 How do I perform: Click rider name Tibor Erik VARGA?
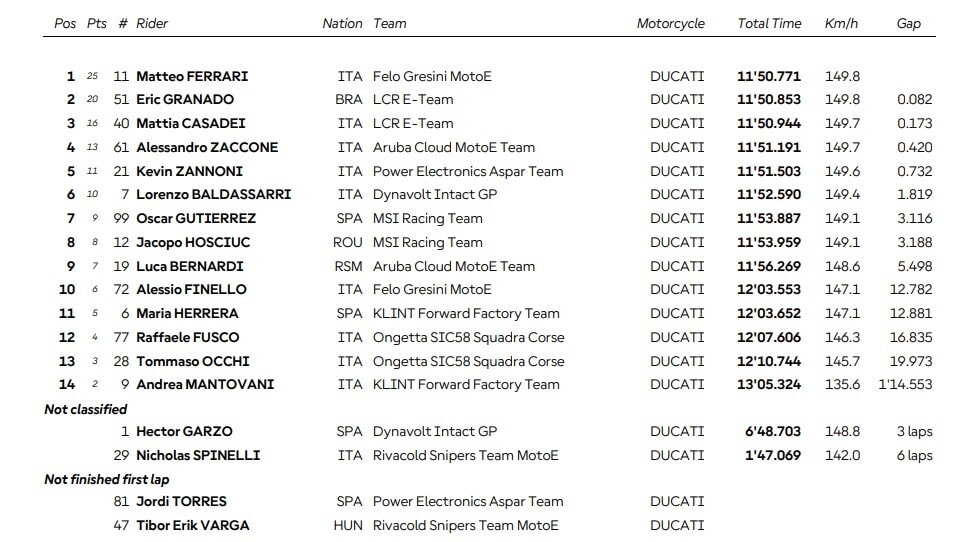(192, 525)
